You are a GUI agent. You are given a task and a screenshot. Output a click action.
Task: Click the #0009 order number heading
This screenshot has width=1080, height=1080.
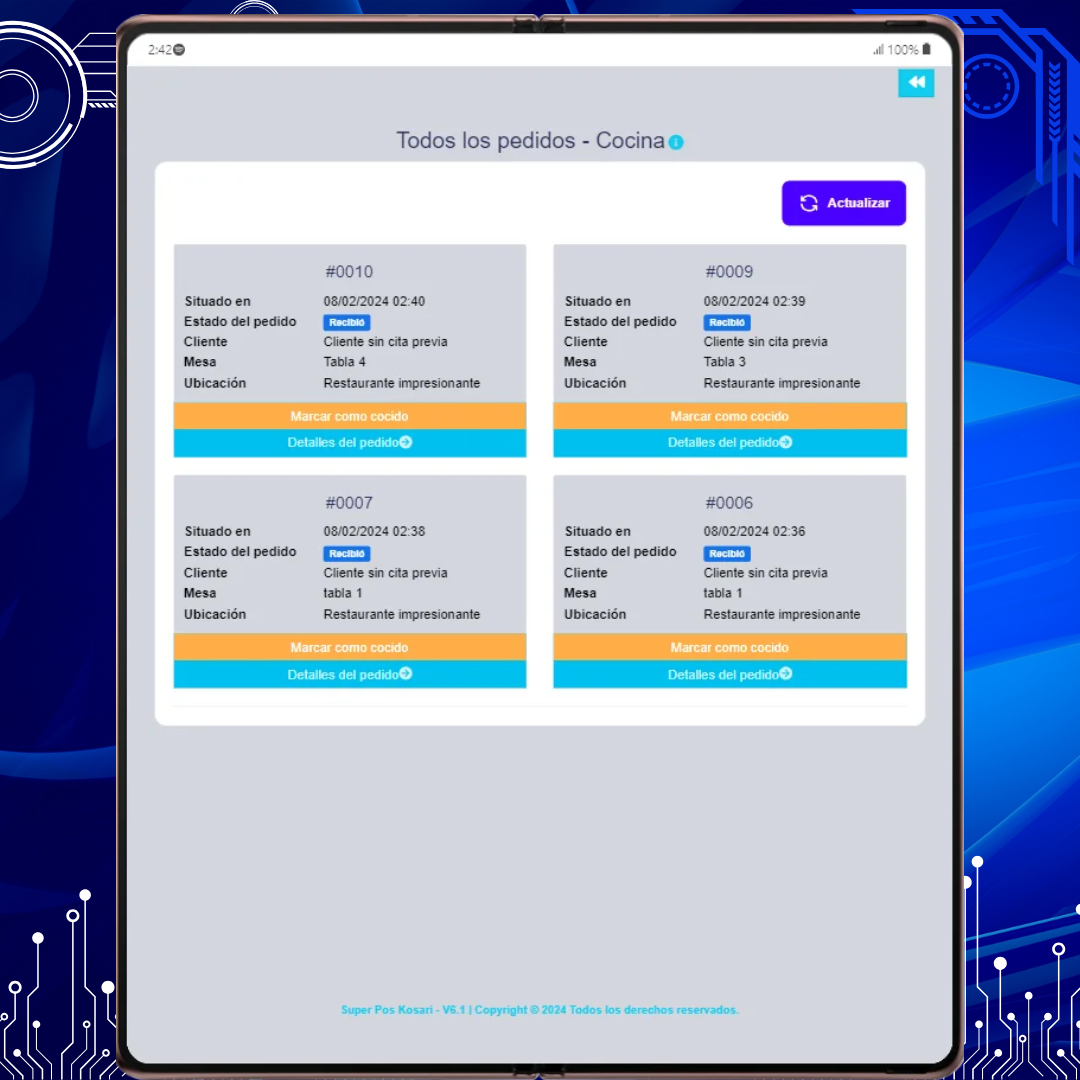click(x=729, y=272)
